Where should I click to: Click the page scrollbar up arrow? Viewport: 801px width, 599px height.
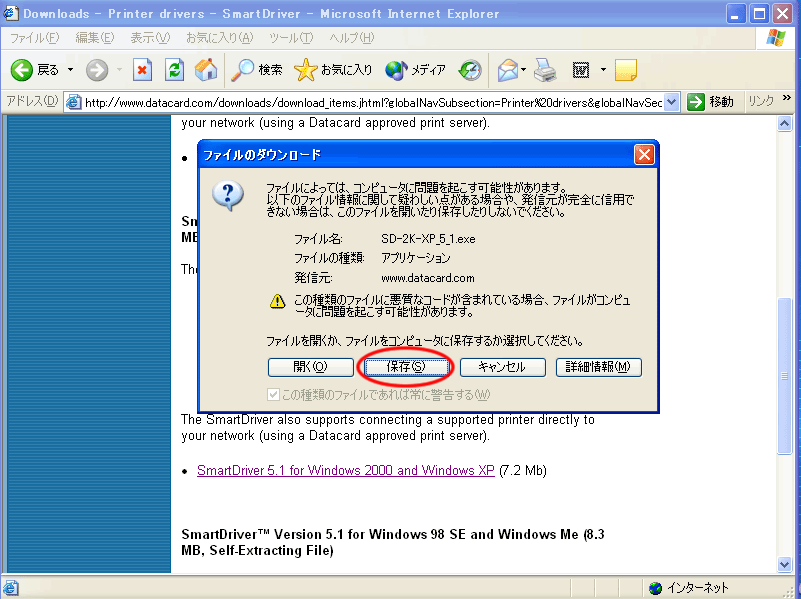(785, 124)
